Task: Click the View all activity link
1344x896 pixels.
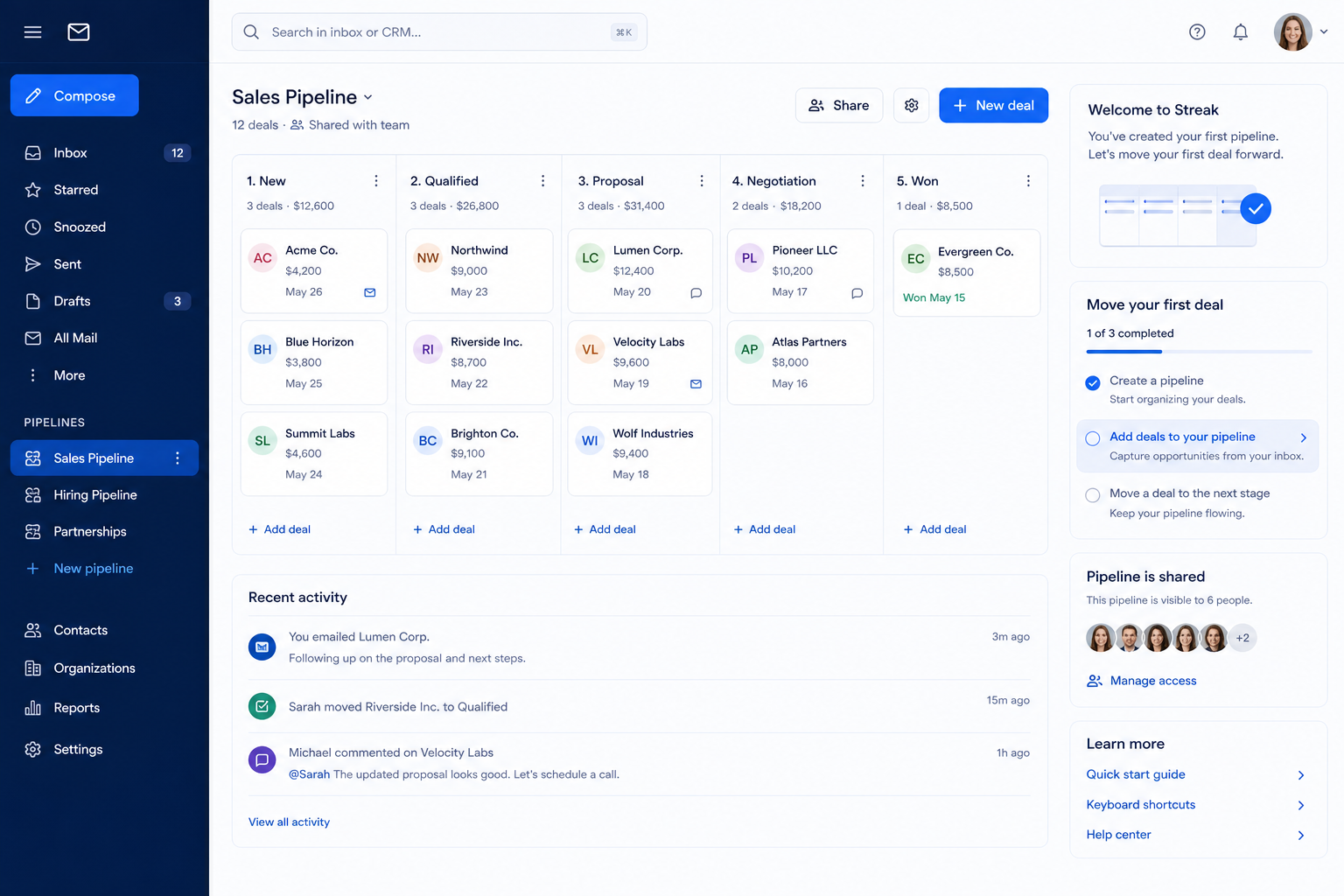Action: tap(289, 822)
